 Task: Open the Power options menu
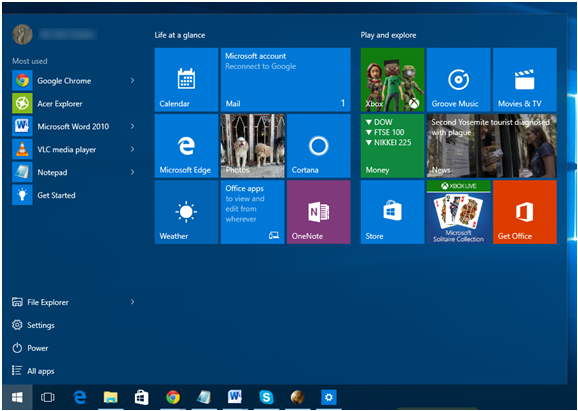[30, 348]
